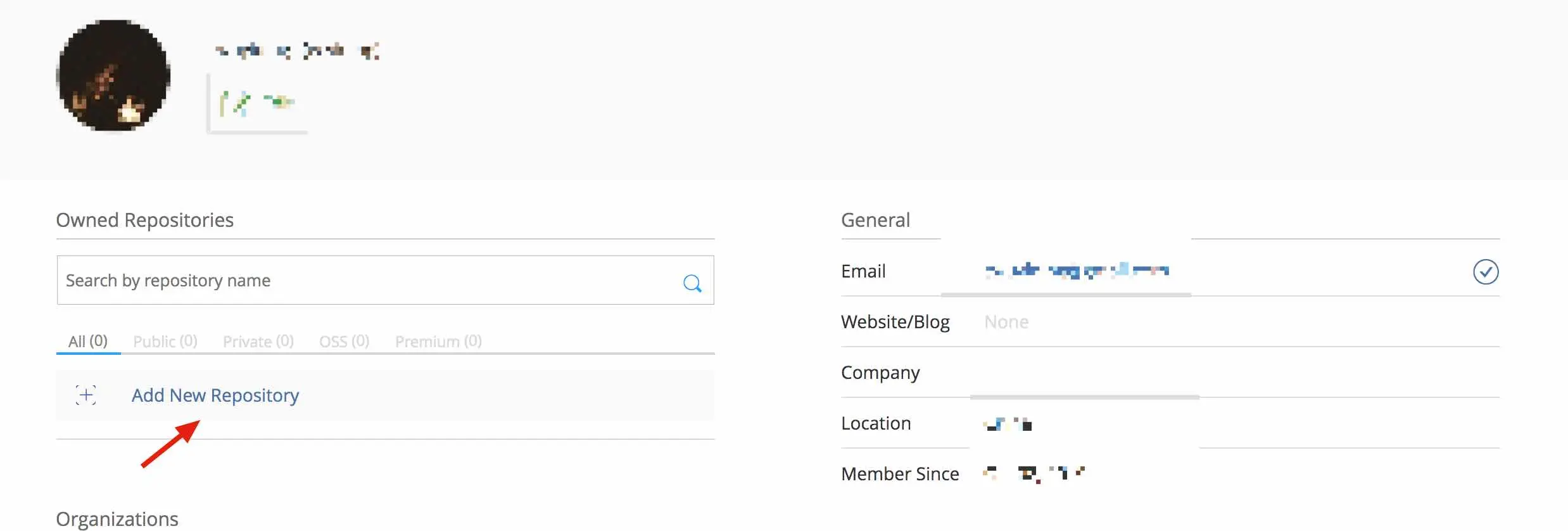
Task: Click the Owned Repositories heading
Action: click(145, 220)
